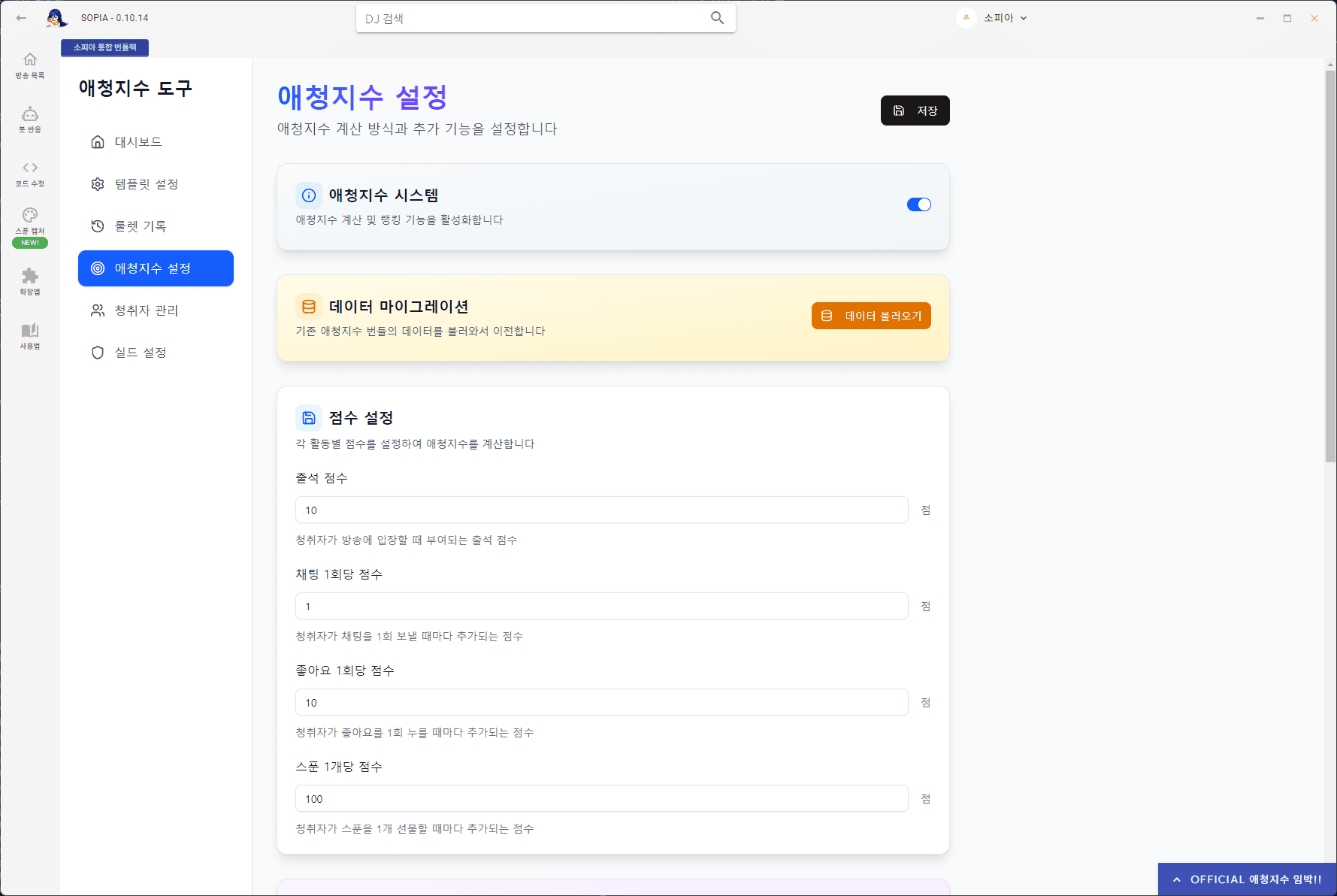This screenshot has height=896, width=1337.
Task: Select the 방송 목록 sidebar icon
Action: (x=29, y=65)
